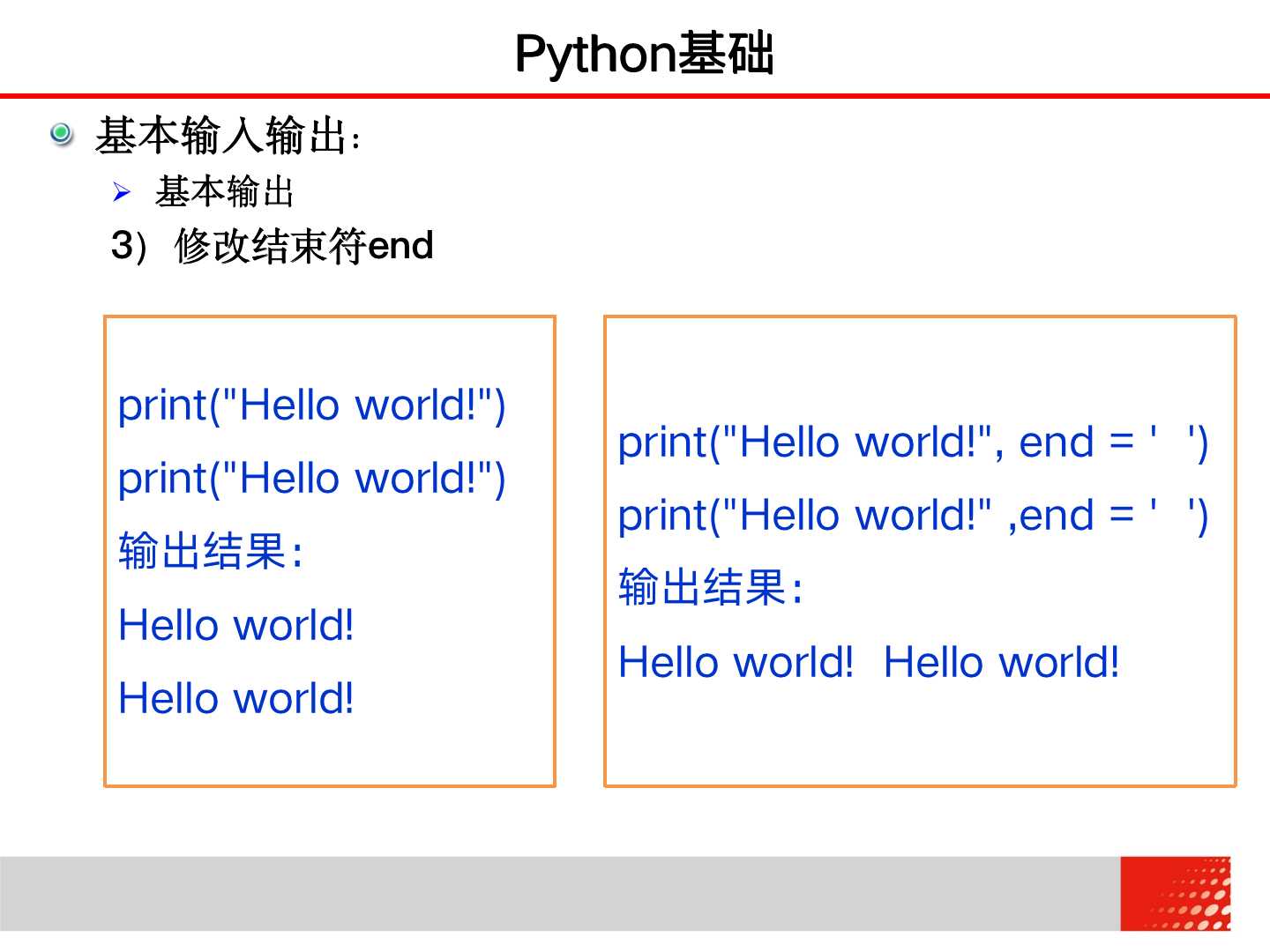
Task: Click the slide title "Python基础"
Action: point(644,54)
